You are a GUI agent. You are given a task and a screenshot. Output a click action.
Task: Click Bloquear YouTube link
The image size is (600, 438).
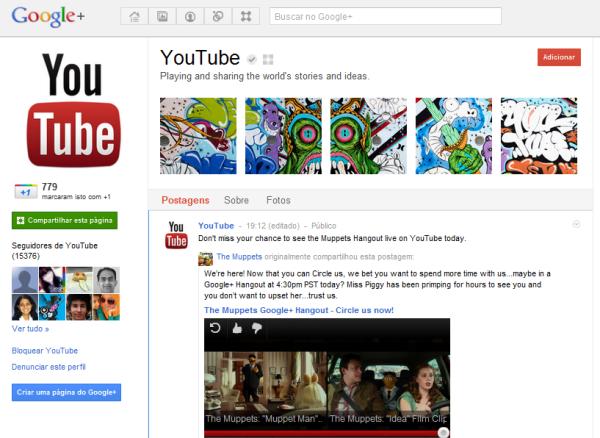coord(45,350)
